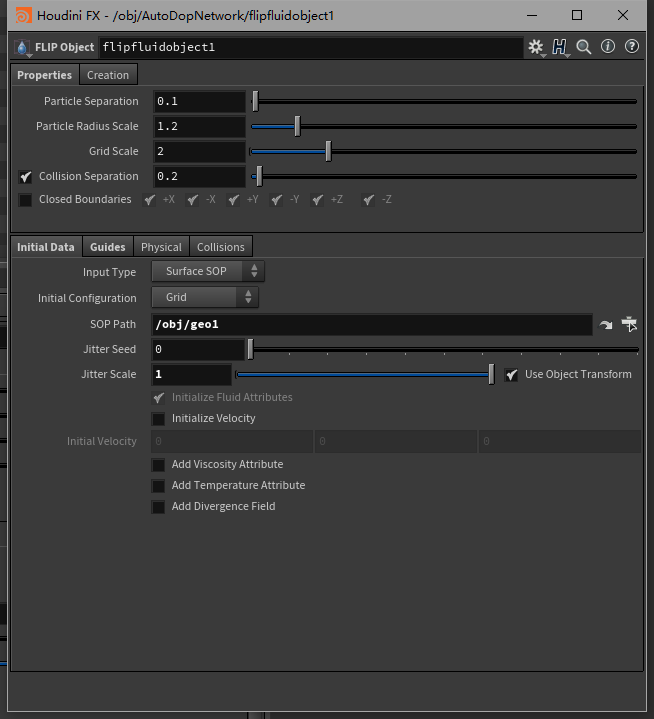Click the Particle Separation value field

click(200, 101)
